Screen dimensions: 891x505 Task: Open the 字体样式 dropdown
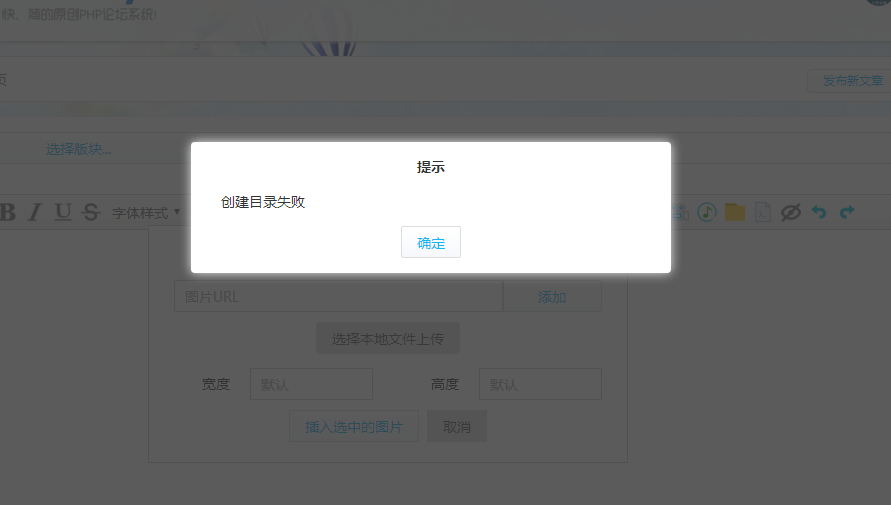coord(146,213)
